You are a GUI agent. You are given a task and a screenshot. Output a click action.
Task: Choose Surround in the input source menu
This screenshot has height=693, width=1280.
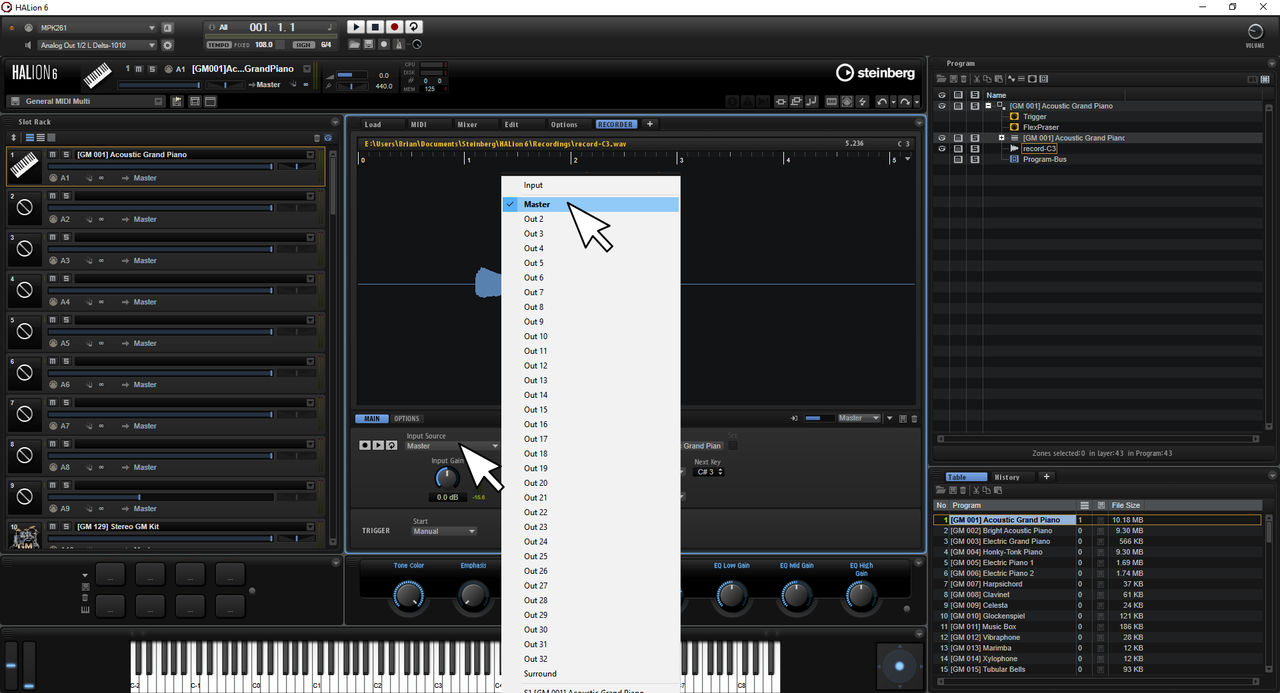[591, 674]
